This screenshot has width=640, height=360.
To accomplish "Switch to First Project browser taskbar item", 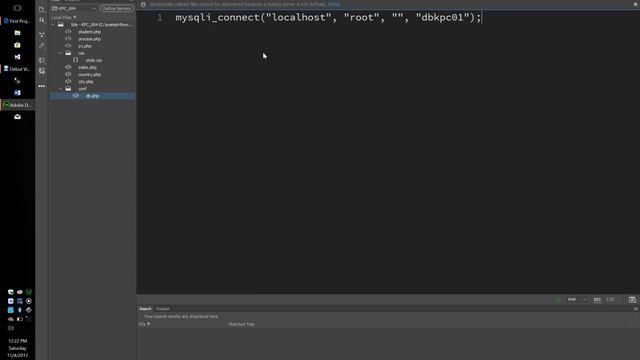I will [x=17, y=21].
